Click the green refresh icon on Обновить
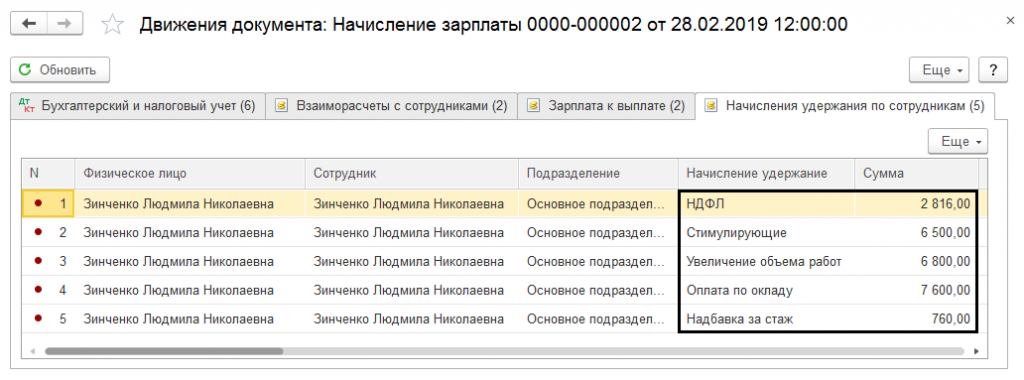This screenshot has height=380, width=1024. point(25,70)
